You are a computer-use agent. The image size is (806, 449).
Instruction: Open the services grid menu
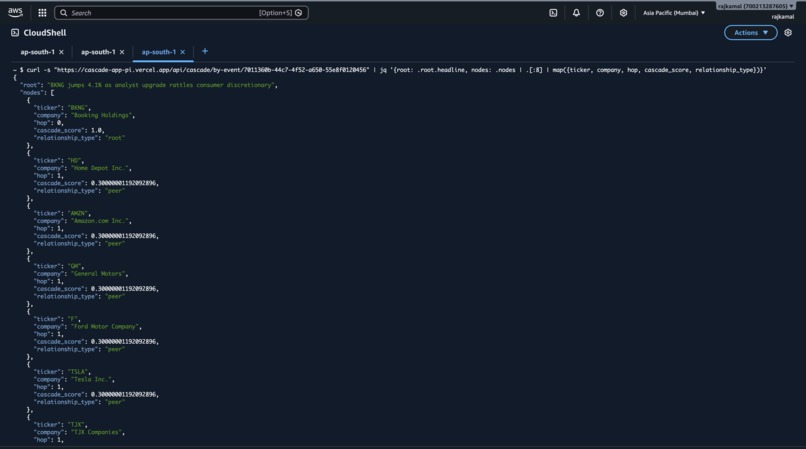coord(42,13)
